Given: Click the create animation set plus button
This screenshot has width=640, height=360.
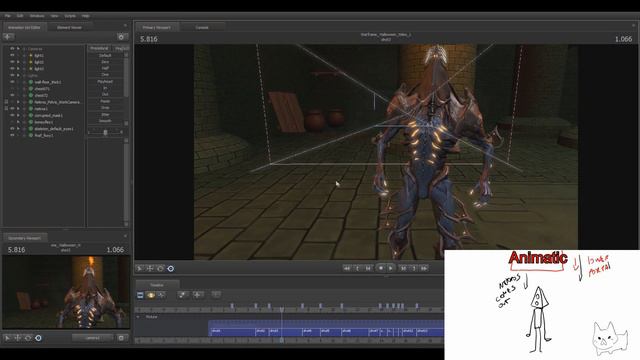Looking at the screenshot, I should click(x=8, y=37).
